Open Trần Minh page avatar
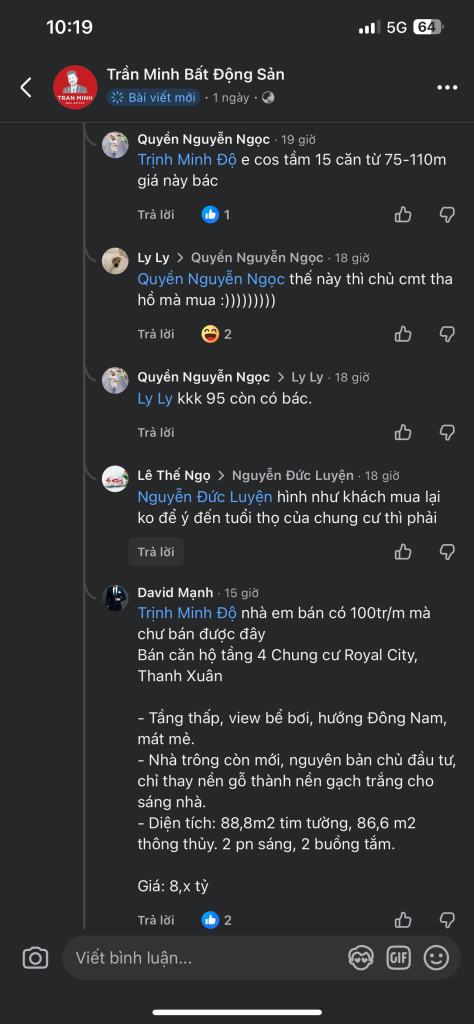Viewport: 474px width, 1024px height. coord(75,88)
